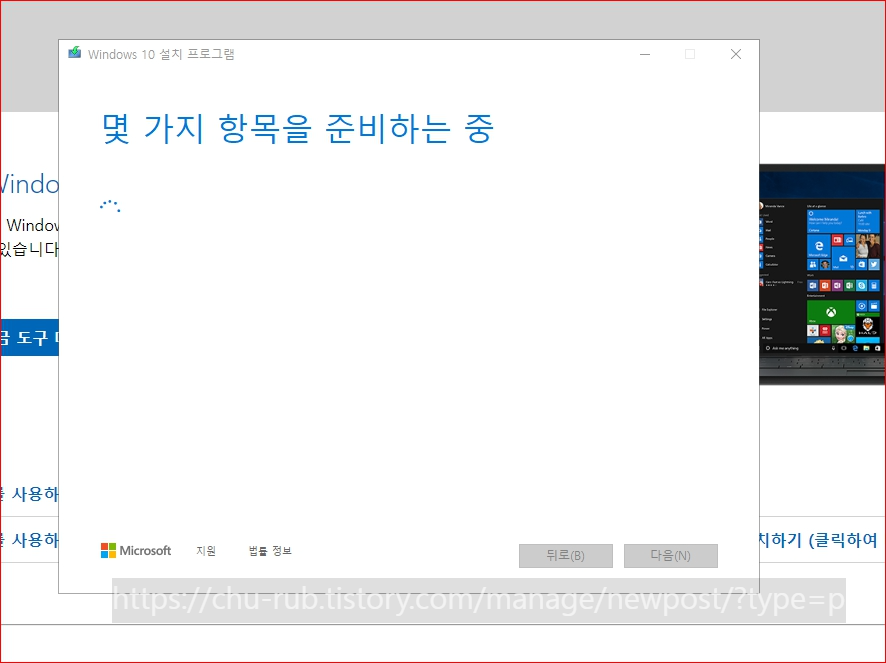Click the 있습니다 text on background webpage
Screen dimensions: 886x663
29,249
